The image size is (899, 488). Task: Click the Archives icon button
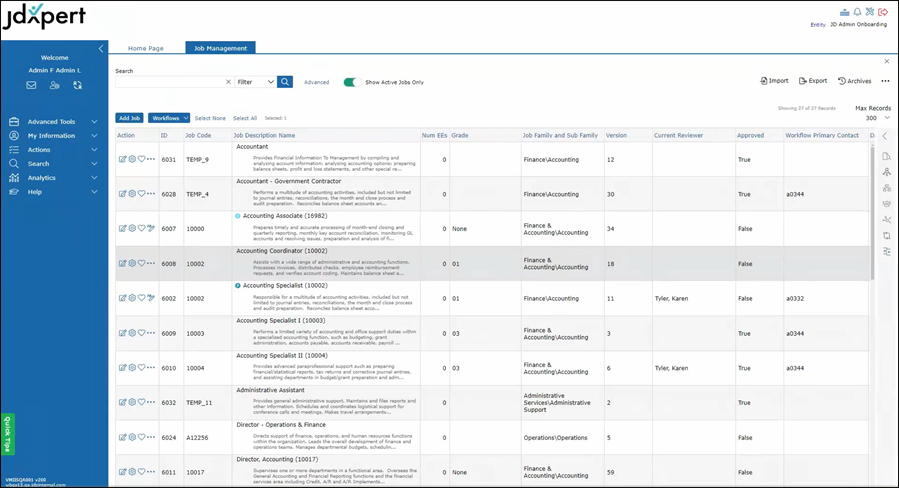[855, 81]
